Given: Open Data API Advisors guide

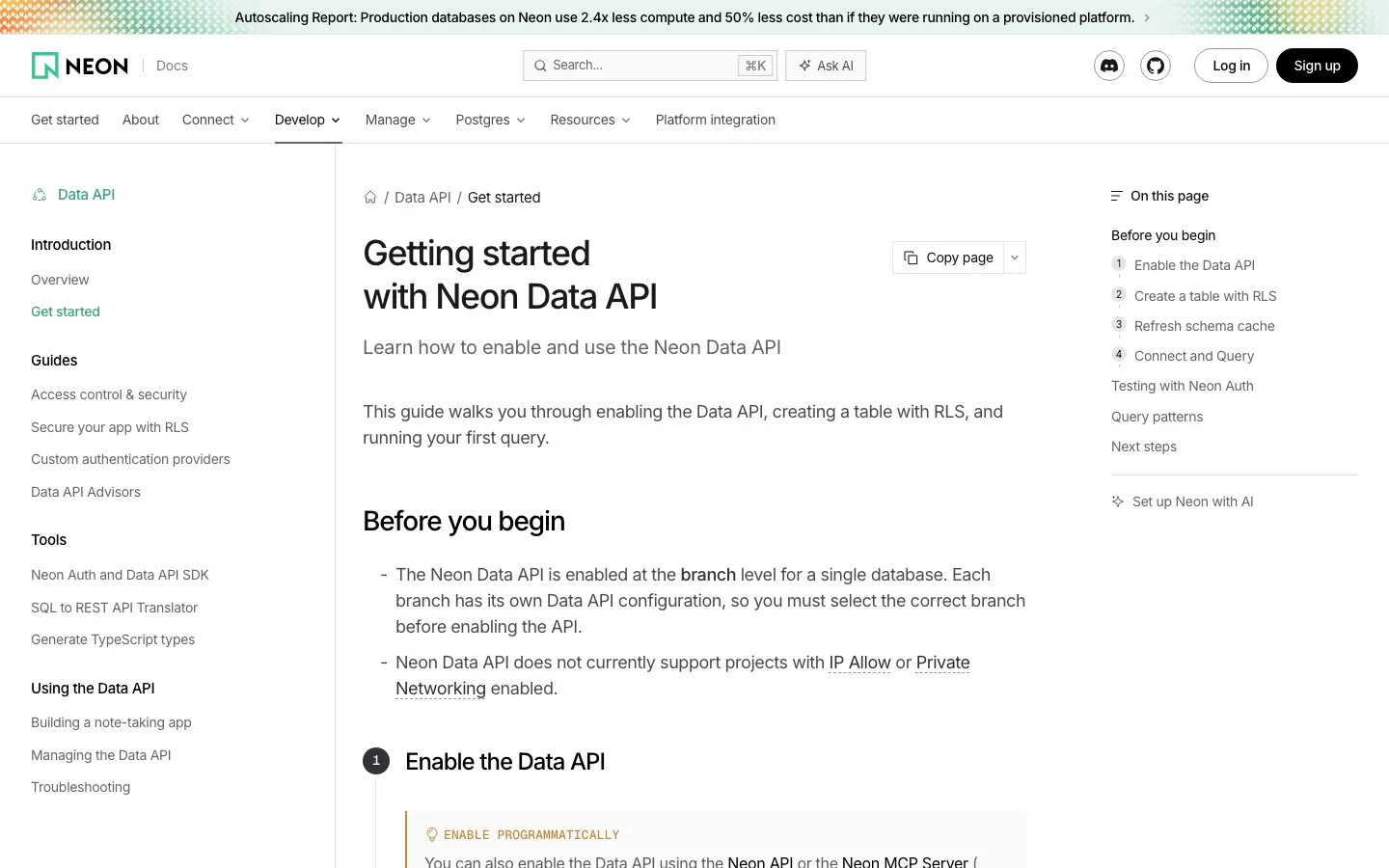Looking at the screenshot, I should tap(86, 492).
